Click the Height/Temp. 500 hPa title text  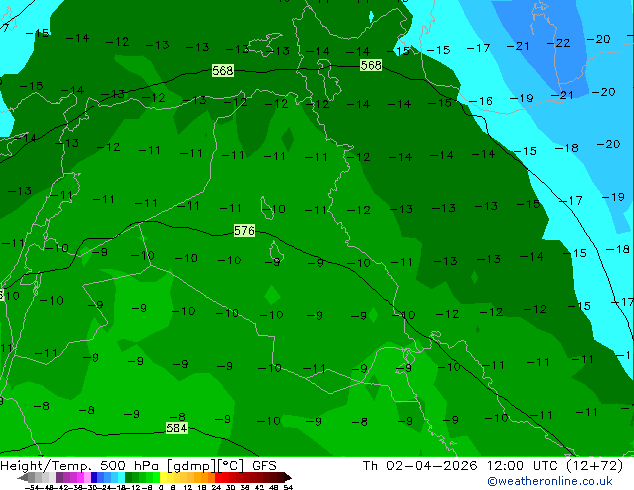pyautogui.click(x=80, y=466)
